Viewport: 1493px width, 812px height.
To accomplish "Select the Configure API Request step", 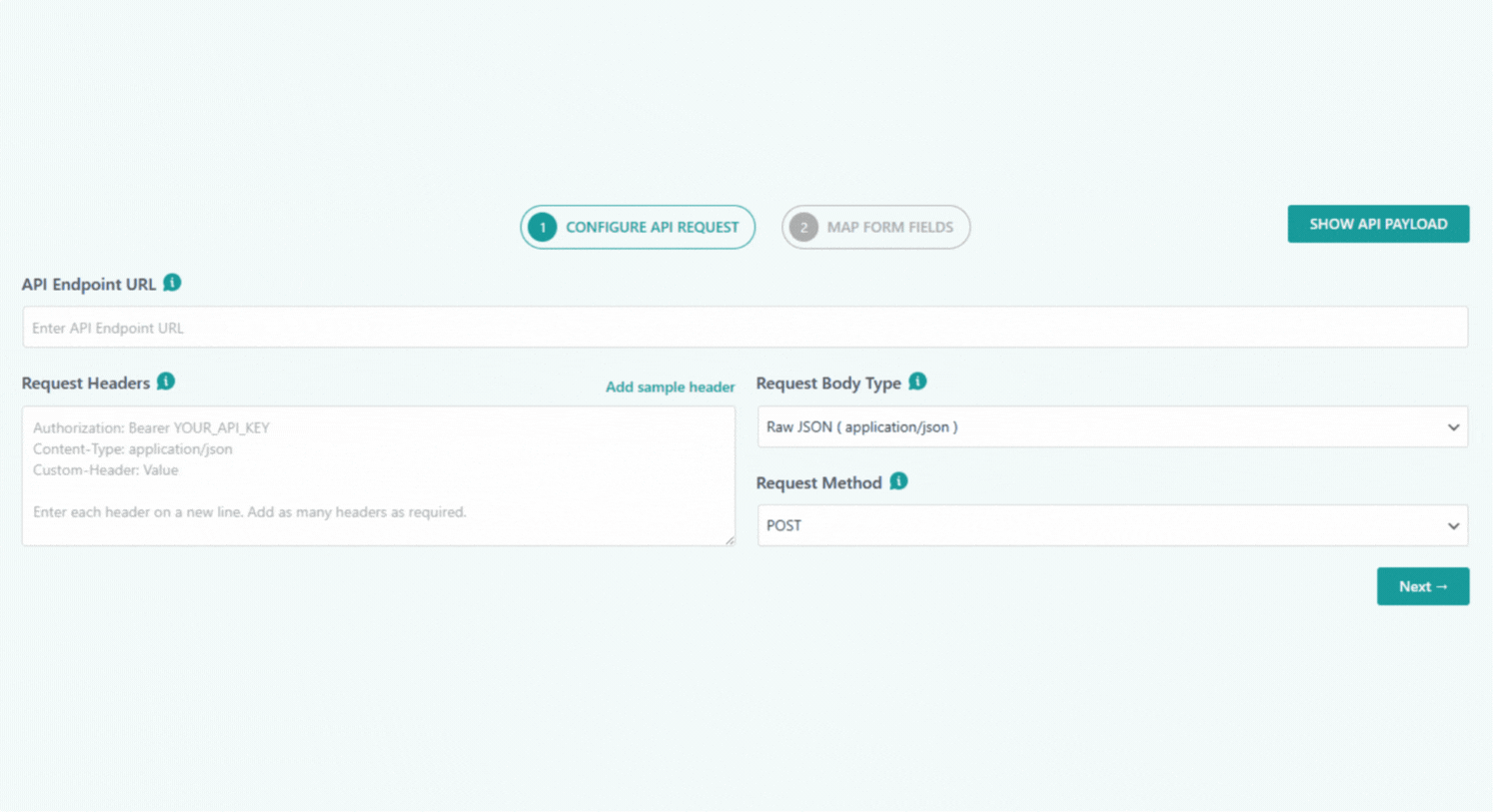I will (x=637, y=227).
